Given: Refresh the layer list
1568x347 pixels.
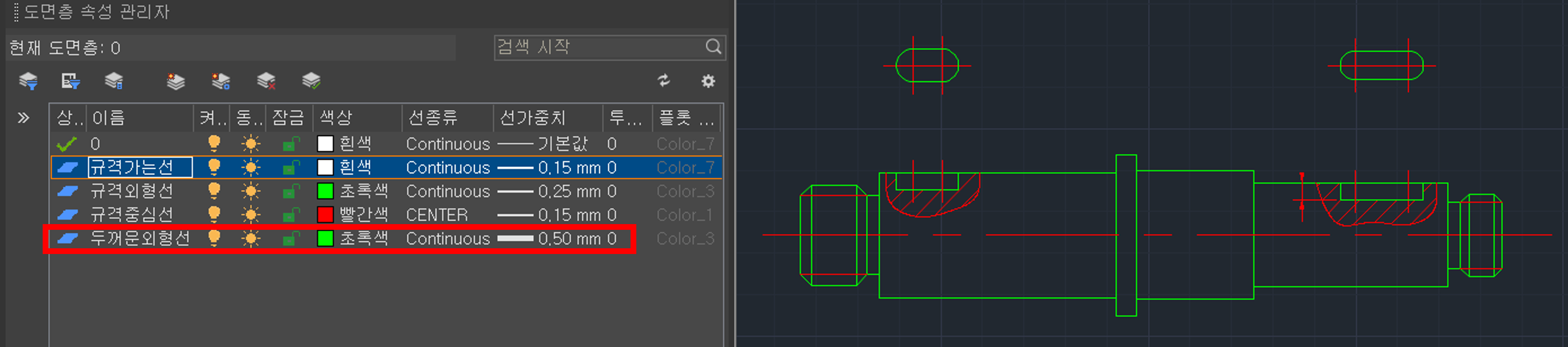Looking at the screenshot, I should tap(663, 81).
